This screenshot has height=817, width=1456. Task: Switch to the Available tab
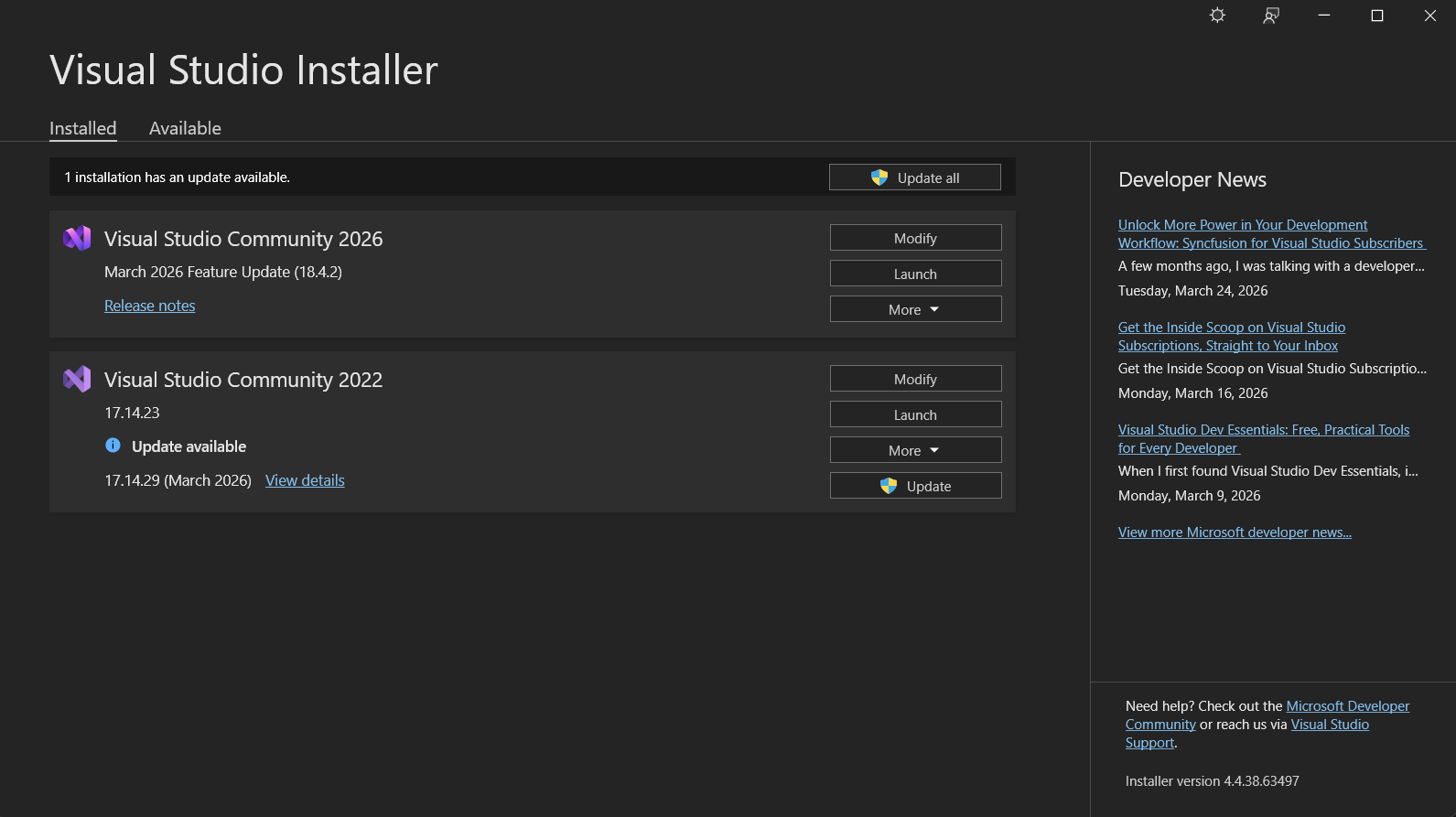coord(185,128)
